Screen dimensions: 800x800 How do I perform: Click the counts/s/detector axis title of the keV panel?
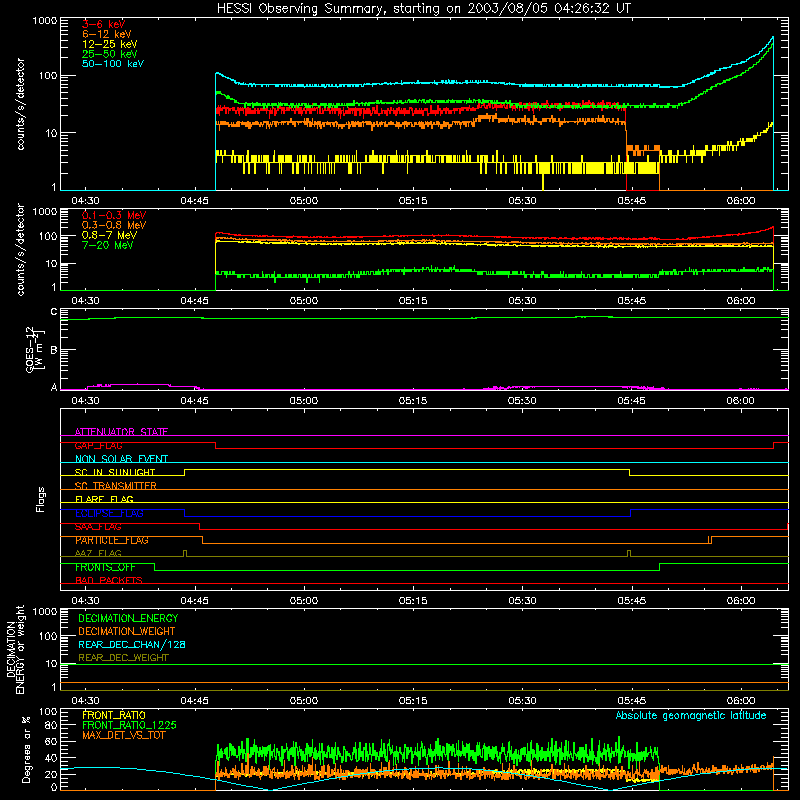pos(20,104)
